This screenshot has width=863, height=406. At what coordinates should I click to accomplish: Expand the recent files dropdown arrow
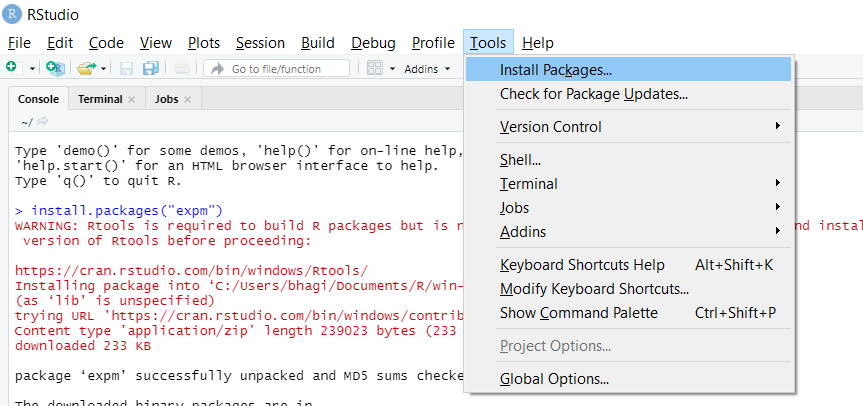(x=103, y=69)
